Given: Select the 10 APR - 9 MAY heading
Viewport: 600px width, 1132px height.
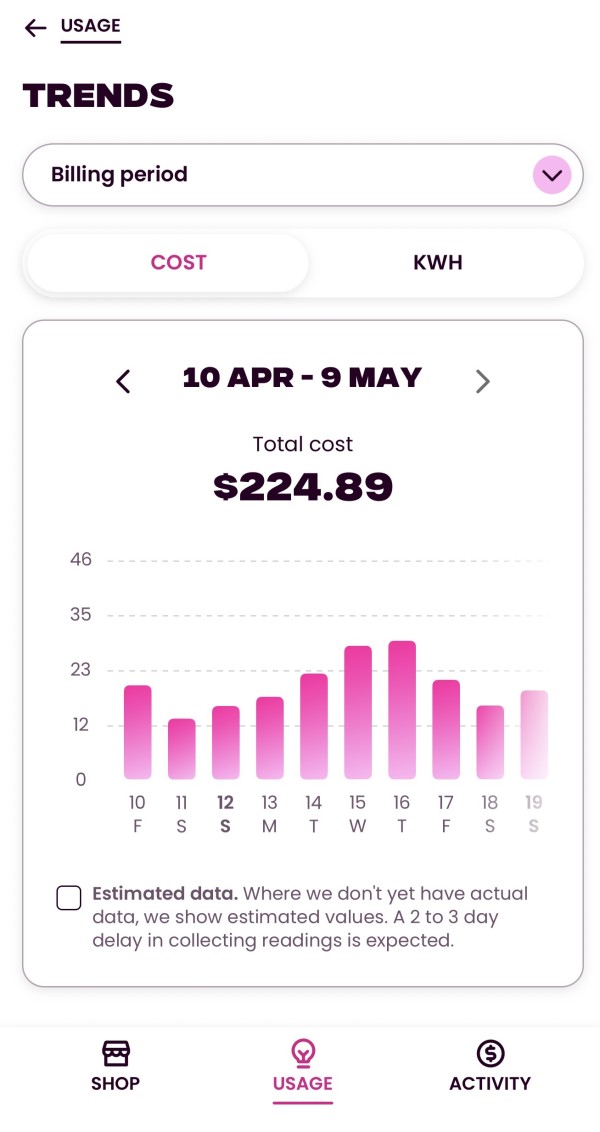Looking at the screenshot, I should (302, 378).
